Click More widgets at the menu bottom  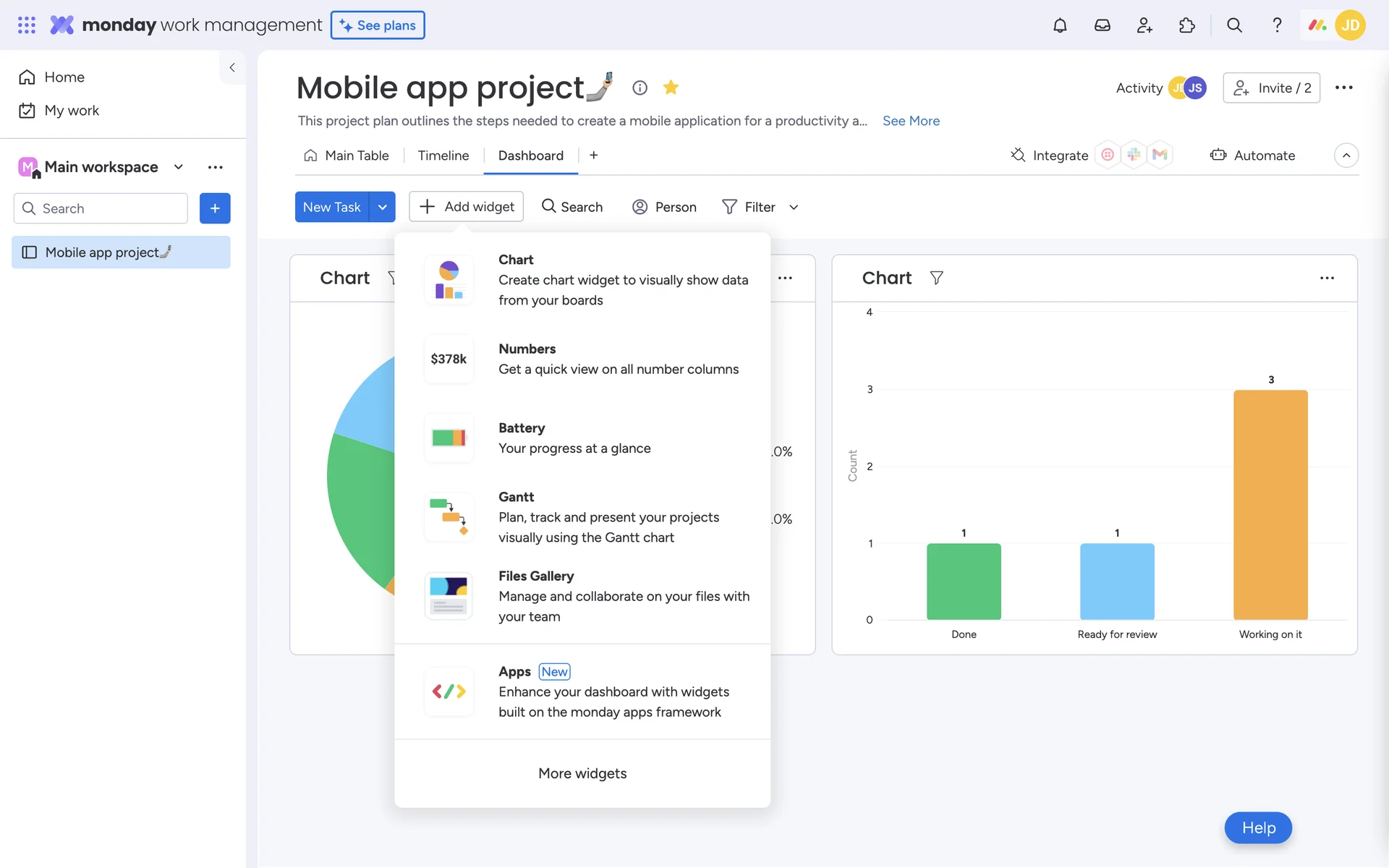coord(582,773)
